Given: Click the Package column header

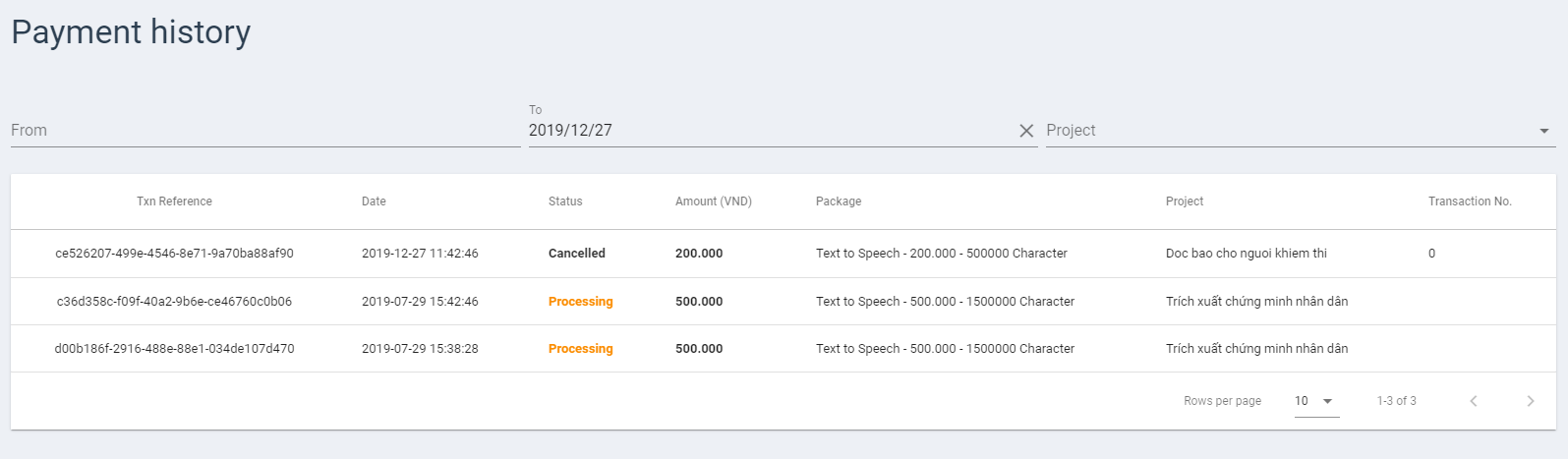Looking at the screenshot, I should click(x=839, y=201).
